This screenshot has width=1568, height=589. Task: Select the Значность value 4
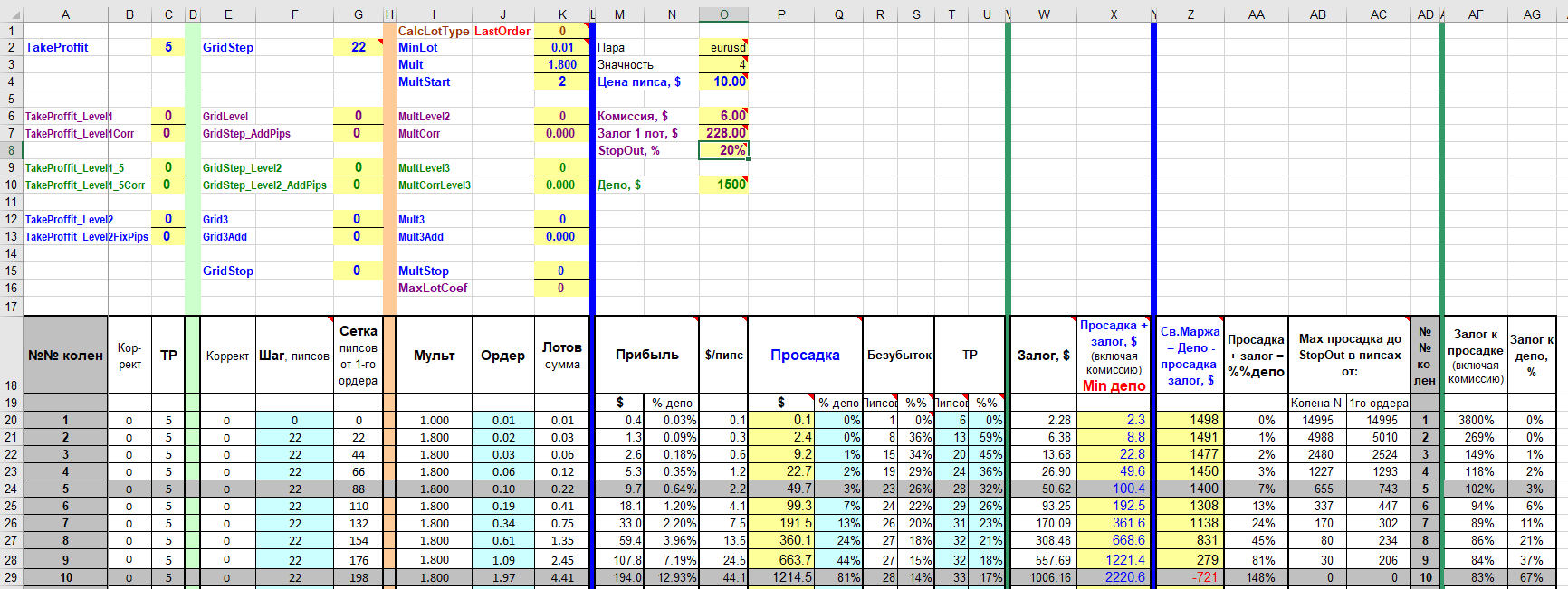pos(723,64)
